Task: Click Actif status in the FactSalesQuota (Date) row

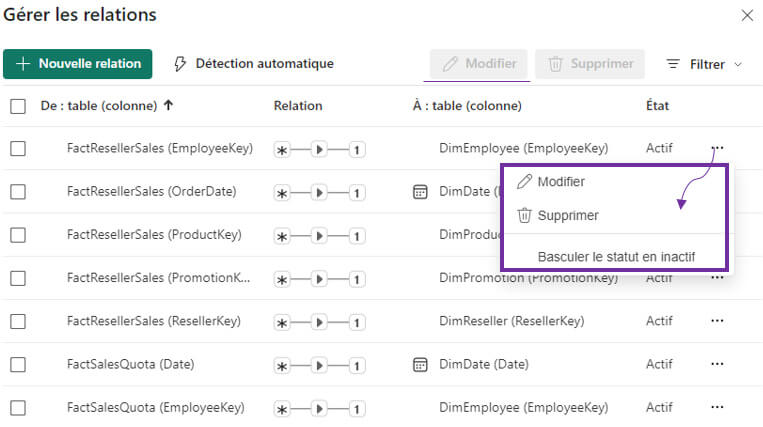Action: (x=659, y=364)
